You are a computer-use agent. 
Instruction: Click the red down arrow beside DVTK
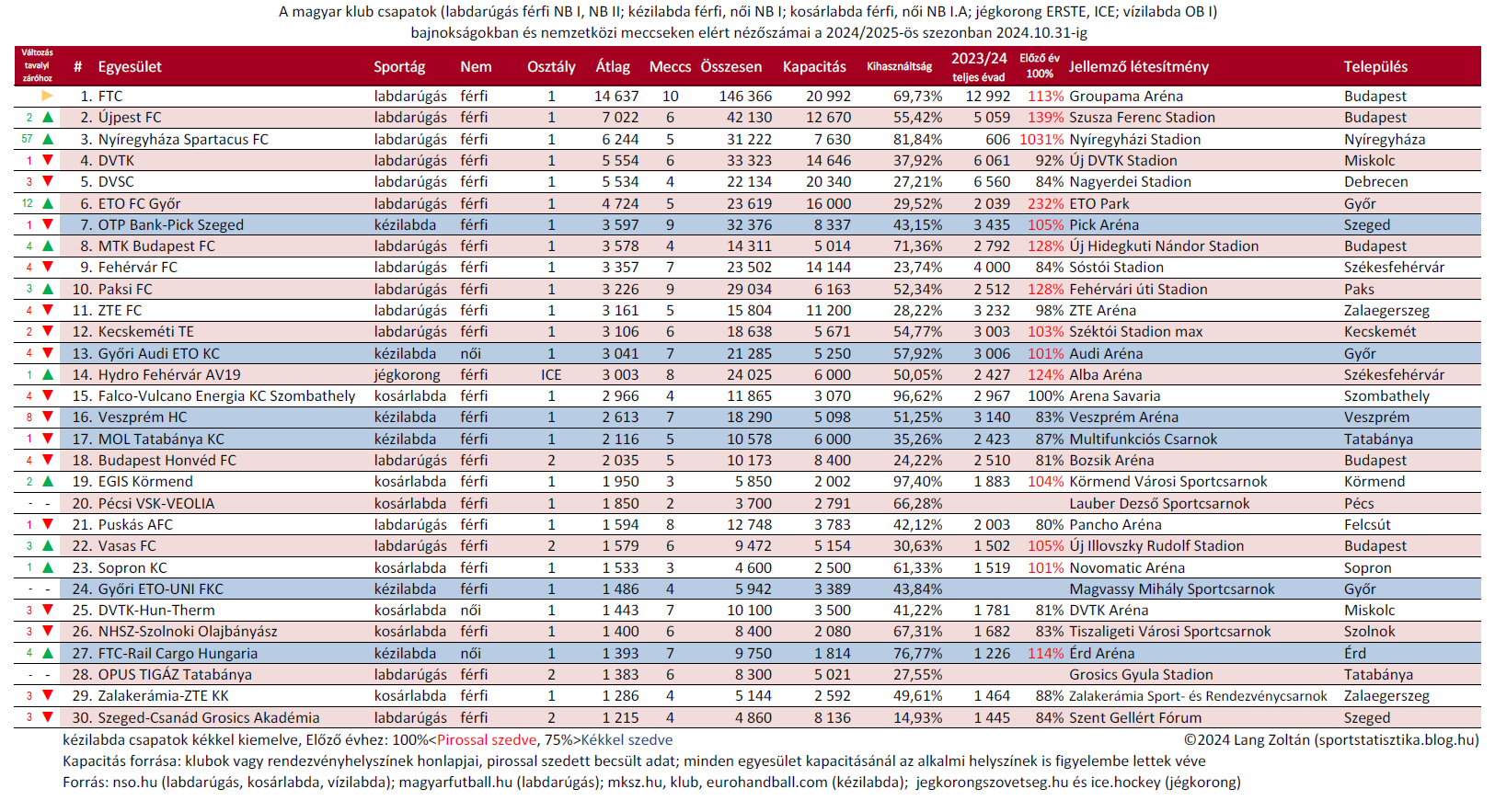click(48, 160)
